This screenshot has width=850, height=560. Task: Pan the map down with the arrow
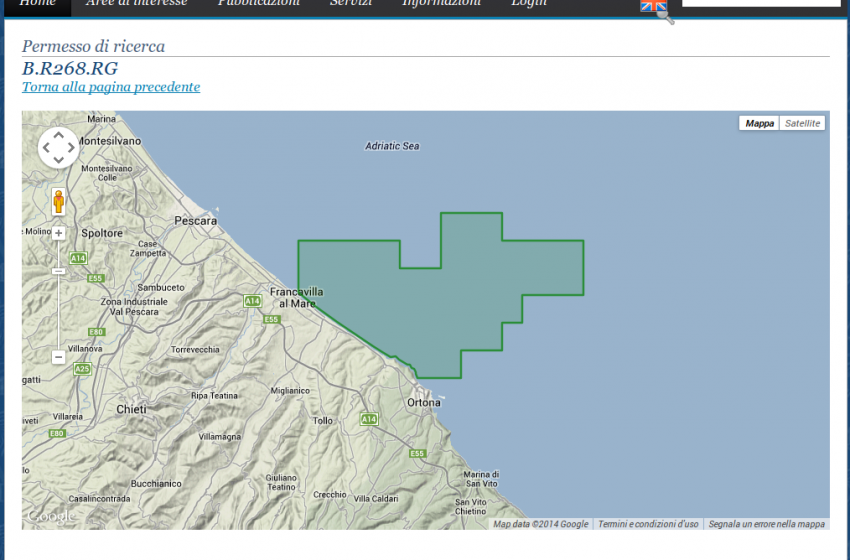[58, 160]
